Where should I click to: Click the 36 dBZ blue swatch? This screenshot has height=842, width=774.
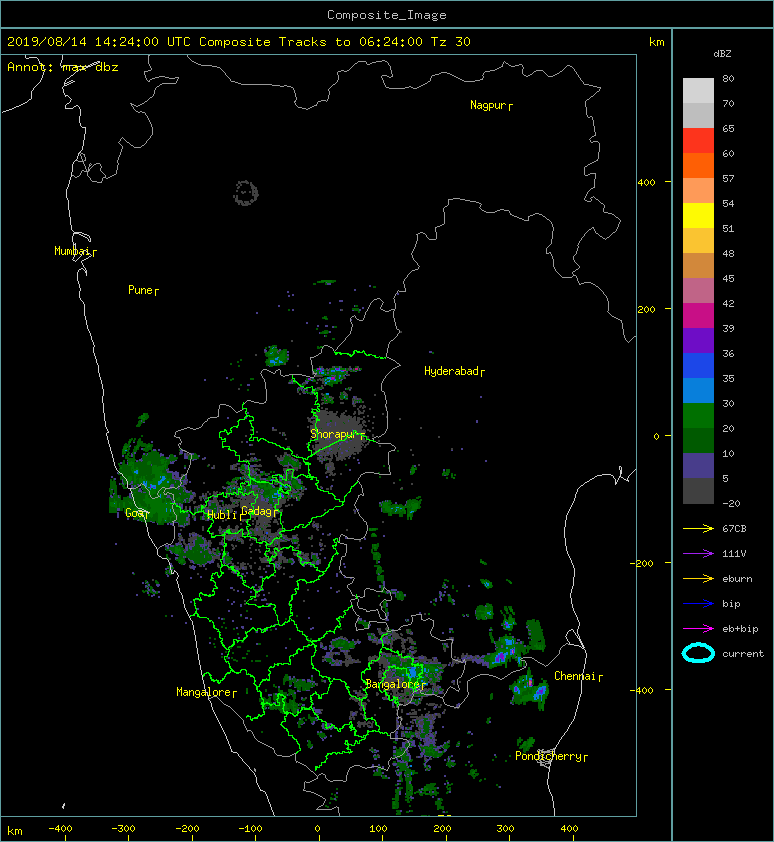pyautogui.click(x=698, y=365)
